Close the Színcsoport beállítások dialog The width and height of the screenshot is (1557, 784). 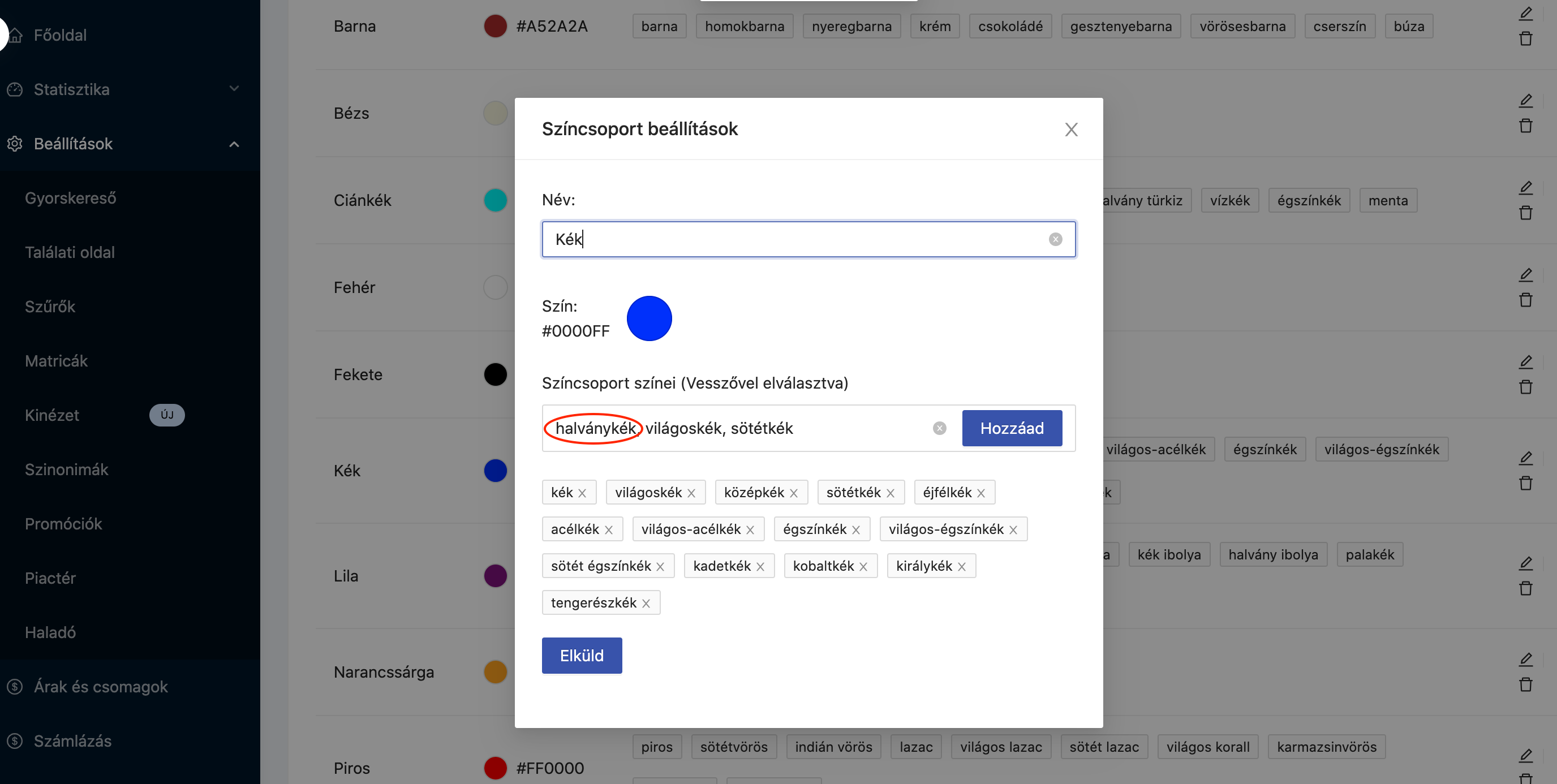click(x=1071, y=130)
